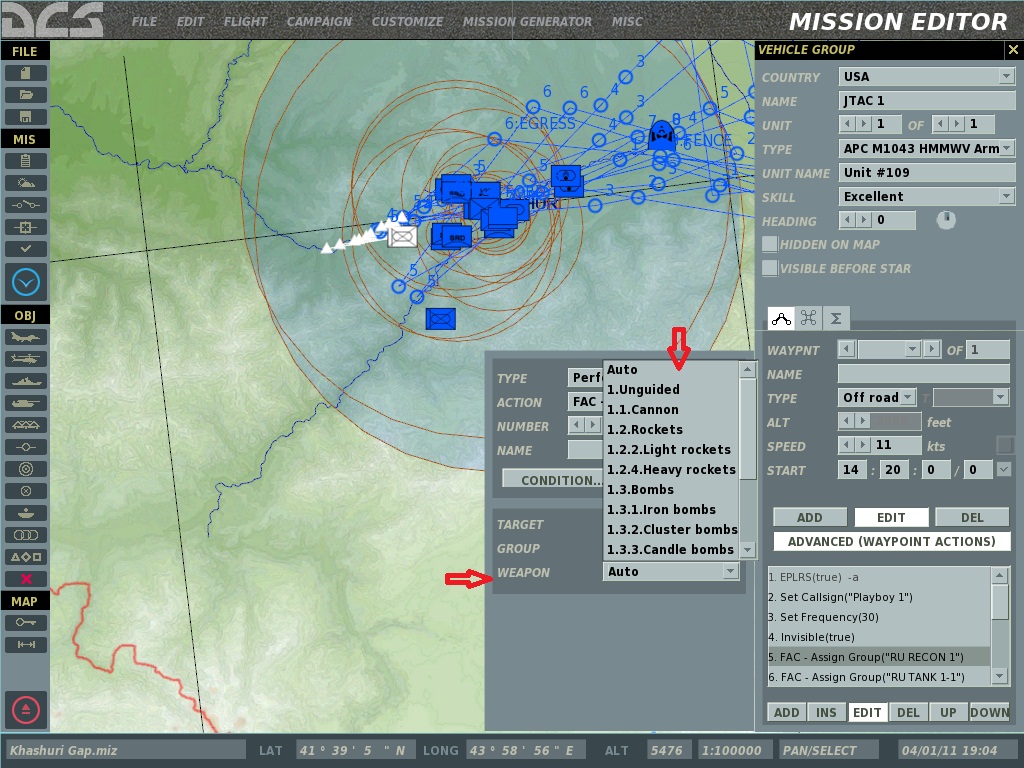Click the actions list scrollbar thumb
The height and width of the screenshot is (768, 1024).
pos(1000,601)
